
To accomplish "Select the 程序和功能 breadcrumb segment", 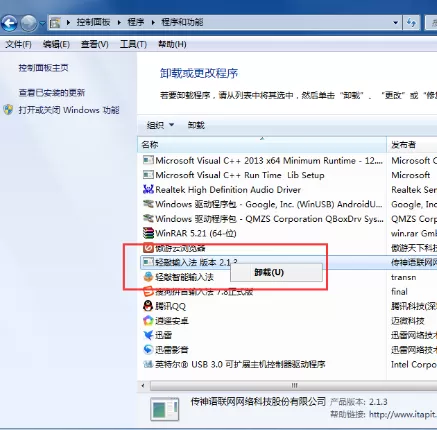I will pyautogui.click(x=182, y=22).
